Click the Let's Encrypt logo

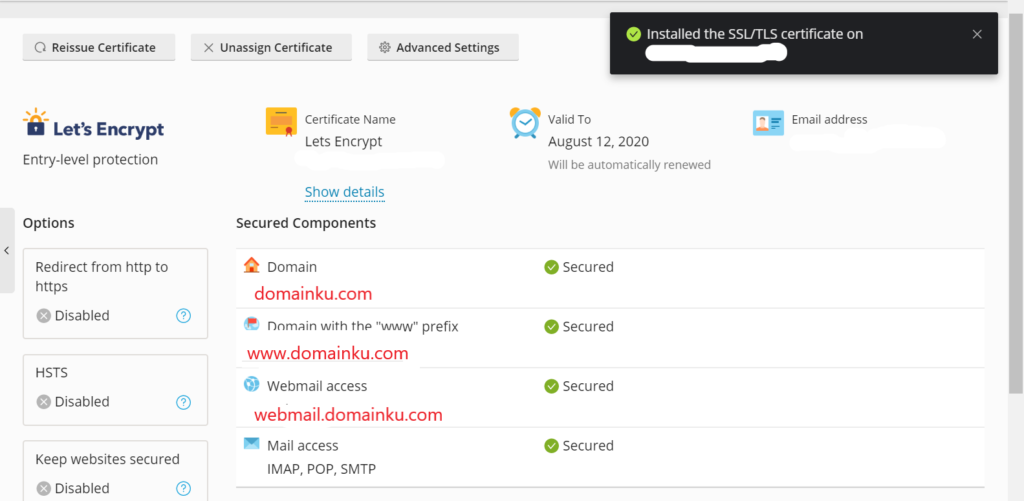[x=93, y=124]
